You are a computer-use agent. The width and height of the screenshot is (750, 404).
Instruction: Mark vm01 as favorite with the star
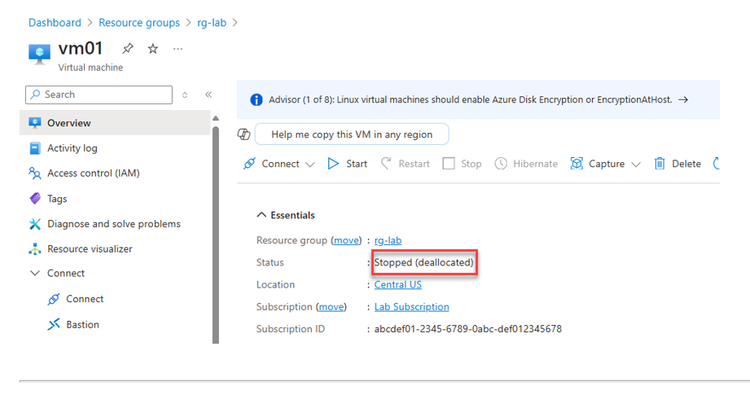pos(153,48)
